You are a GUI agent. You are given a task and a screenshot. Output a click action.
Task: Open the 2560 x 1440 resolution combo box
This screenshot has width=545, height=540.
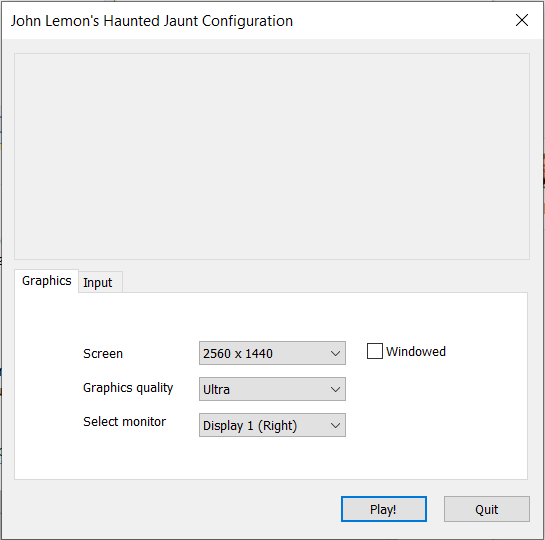272,353
